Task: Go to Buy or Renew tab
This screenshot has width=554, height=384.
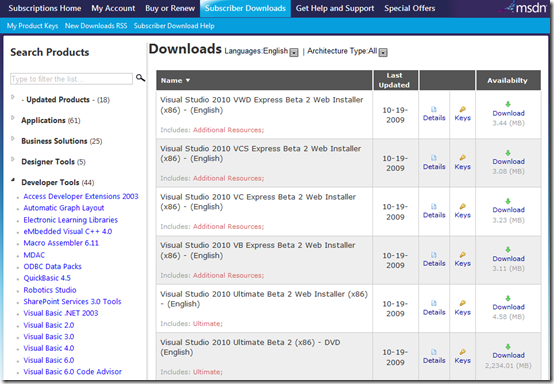Action: (170, 8)
